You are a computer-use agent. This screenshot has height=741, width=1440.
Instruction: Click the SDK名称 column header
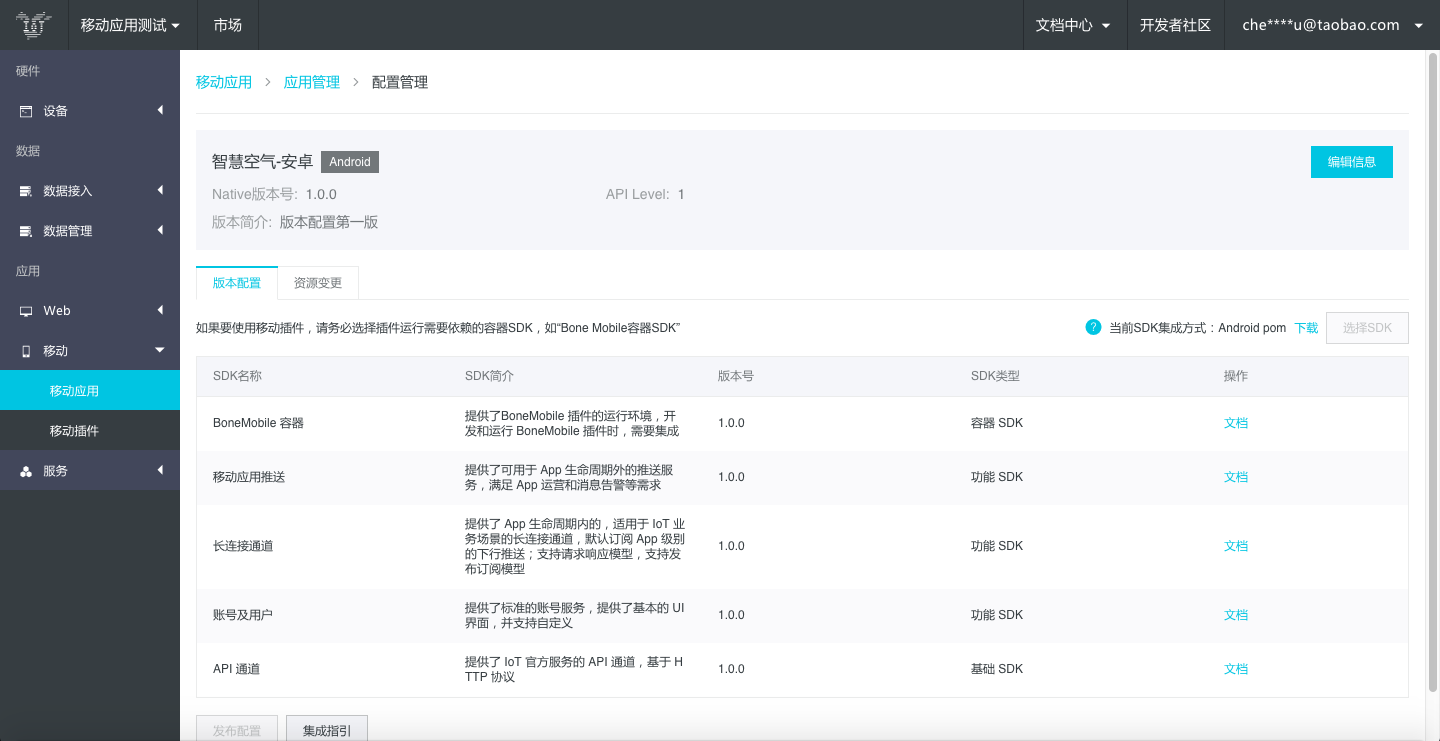click(237, 376)
